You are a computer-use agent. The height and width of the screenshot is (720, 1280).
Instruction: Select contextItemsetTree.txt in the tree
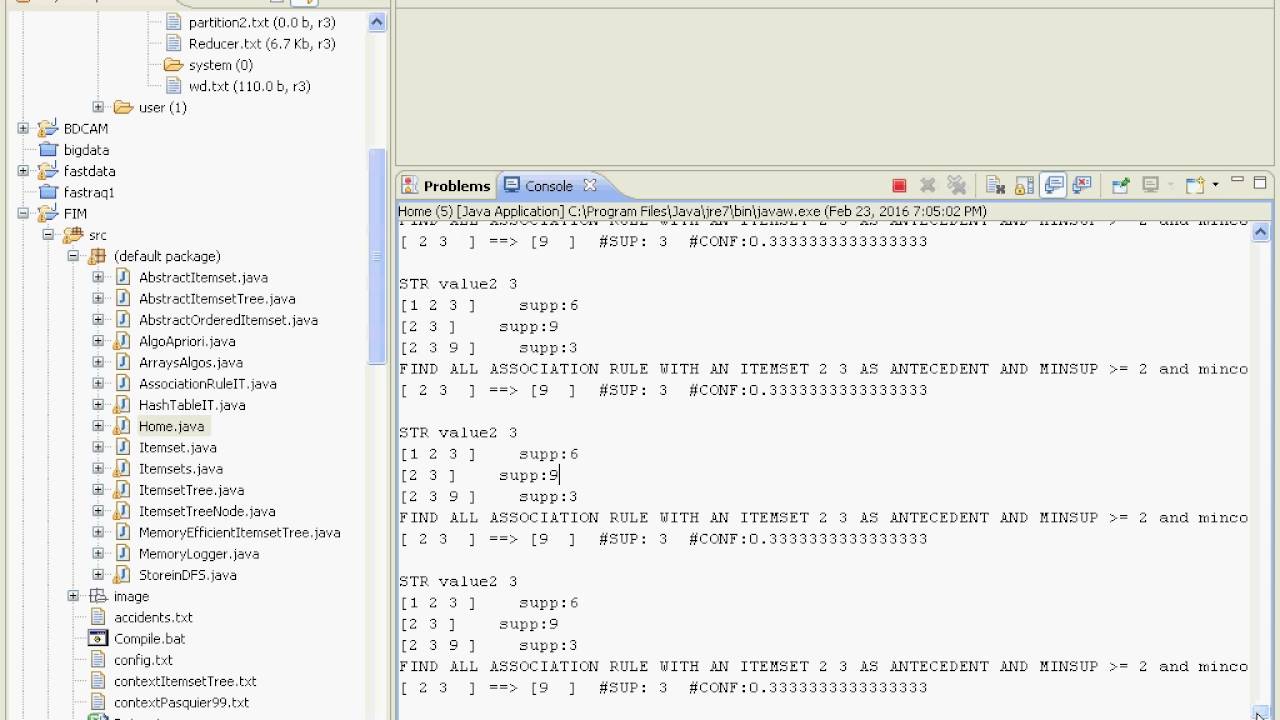pos(185,681)
